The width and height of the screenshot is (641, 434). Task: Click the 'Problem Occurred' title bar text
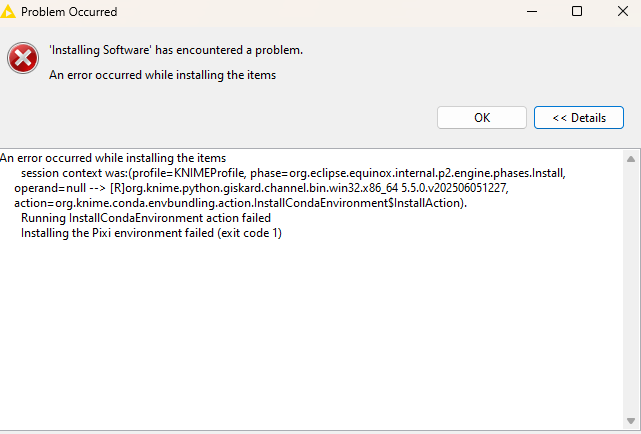69,12
